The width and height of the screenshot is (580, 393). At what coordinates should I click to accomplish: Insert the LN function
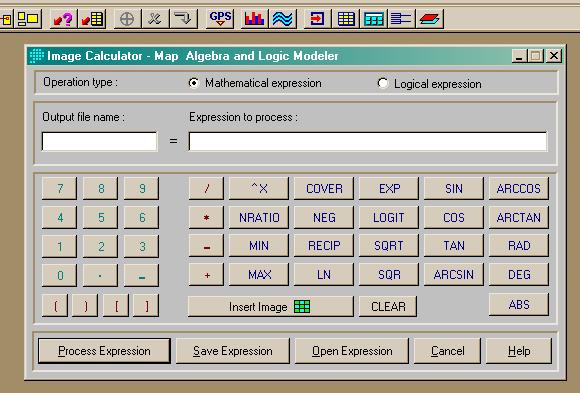coord(324,275)
